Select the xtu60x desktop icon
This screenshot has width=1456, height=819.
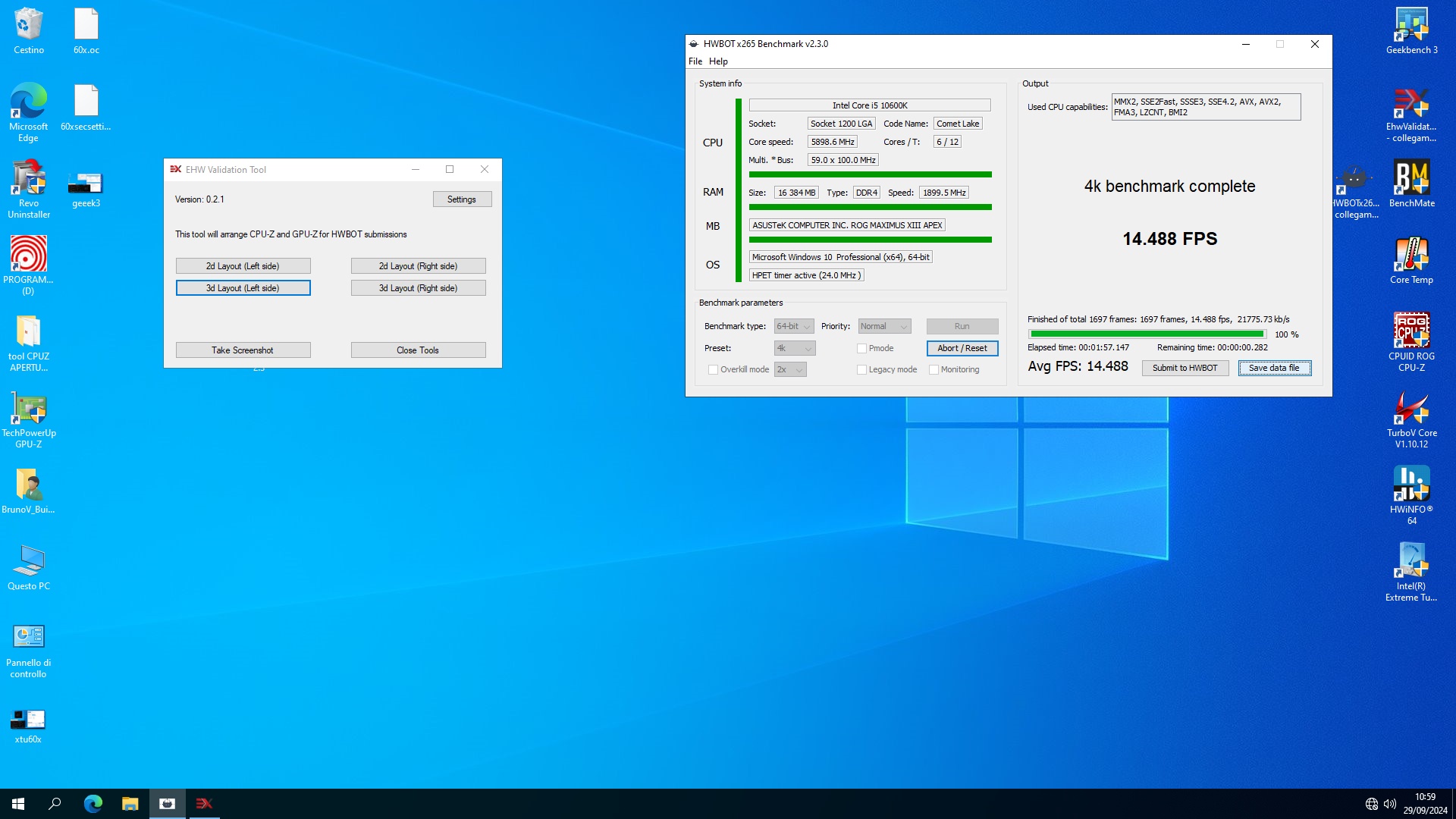pos(29,726)
